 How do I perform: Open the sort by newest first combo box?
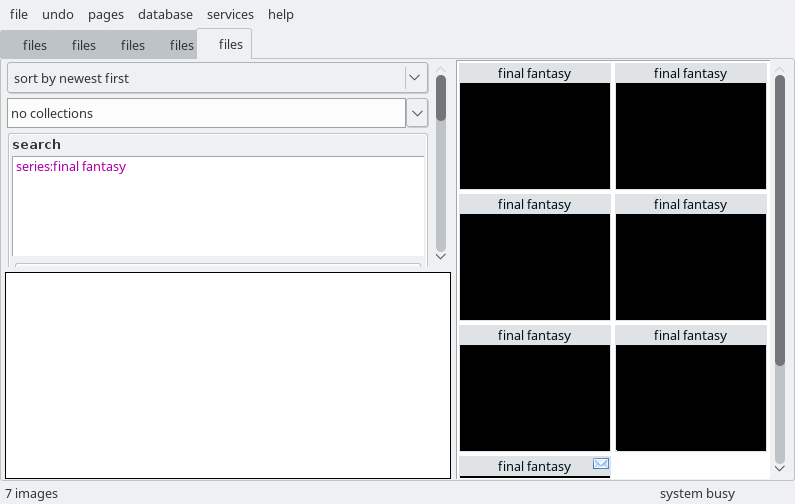tap(218, 78)
